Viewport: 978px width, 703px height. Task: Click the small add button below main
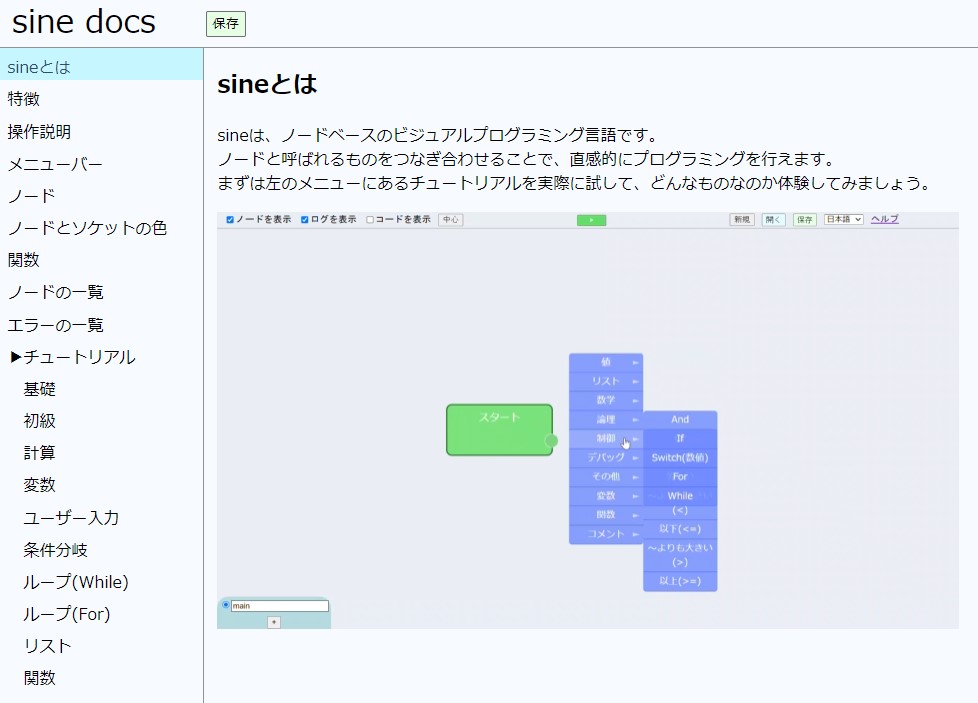coord(274,622)
